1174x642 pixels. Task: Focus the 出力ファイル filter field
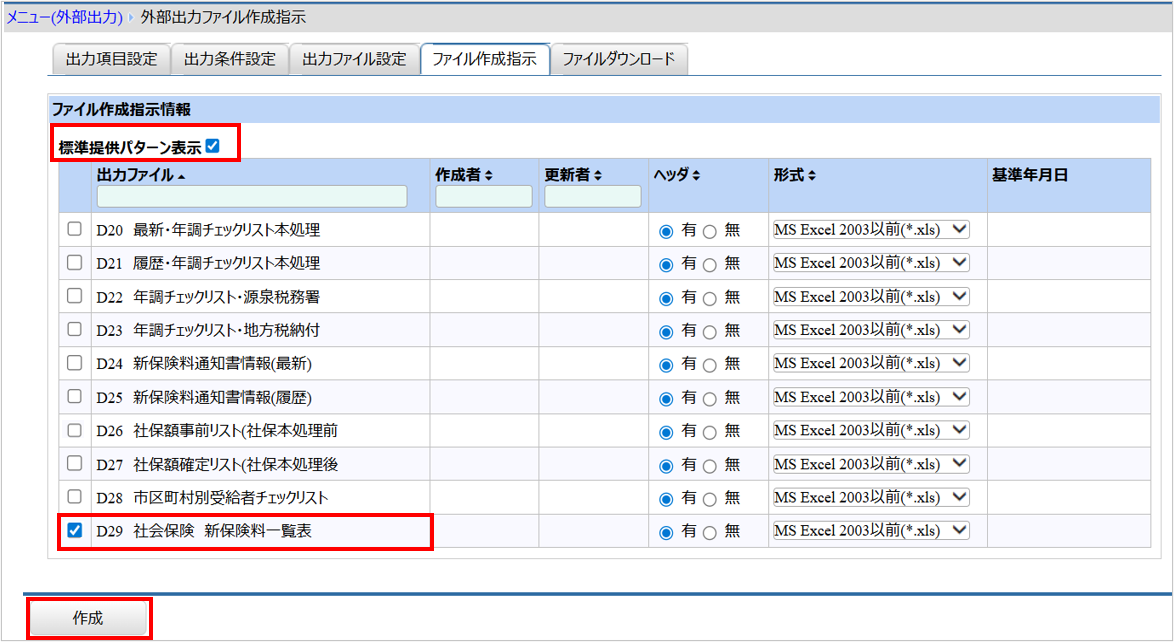(252, 196)
